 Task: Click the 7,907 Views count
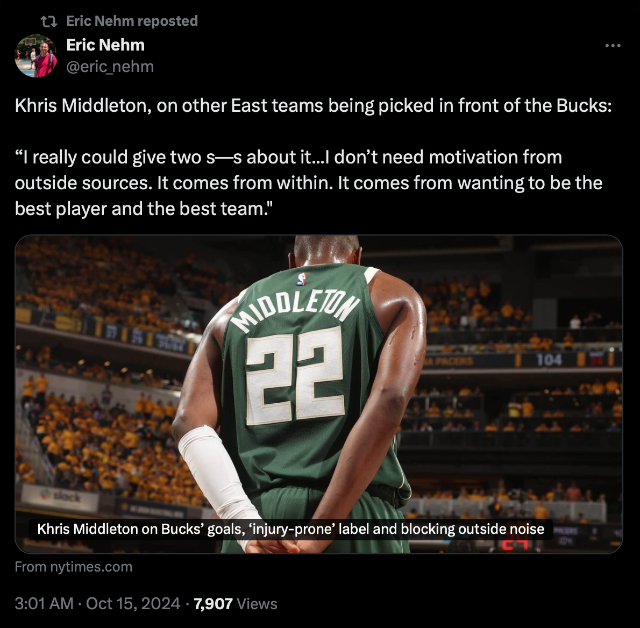coord(235,604)
